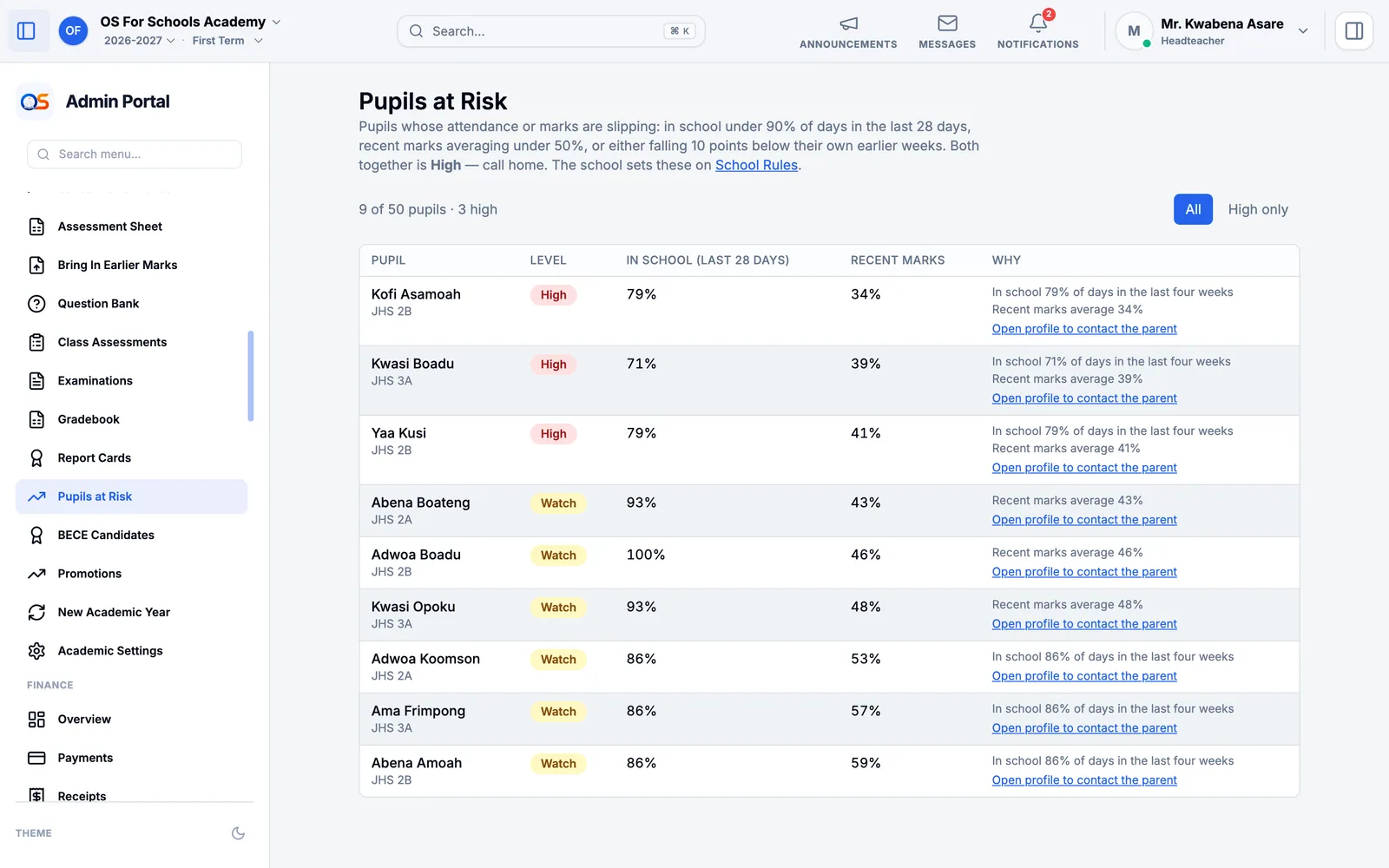Open profile link for Abena Amoah
Viewport: 1389px width, 868px height.
(x=1084, y=780)
